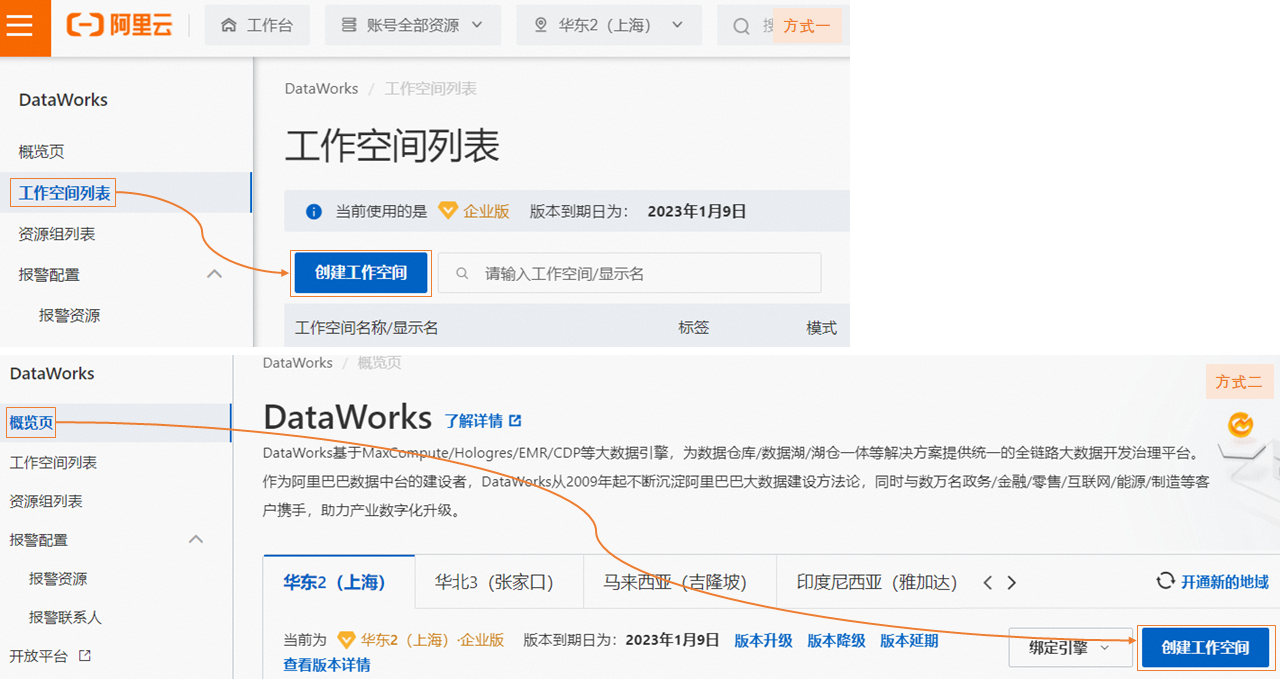Viewport: 1280px width, 679px height.
Task: Collapse 报警配置 in the lower sidebar
Action: (196, 539)
